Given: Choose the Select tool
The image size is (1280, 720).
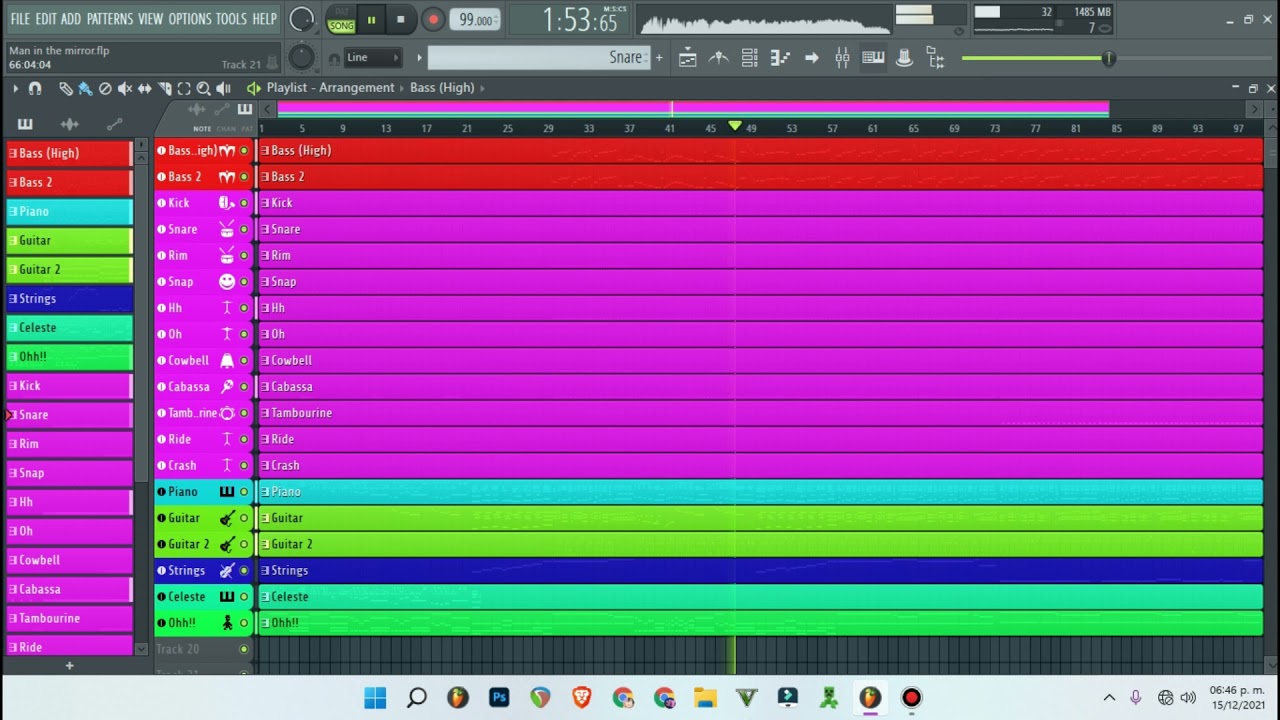Looking at the screenshot, I should 184,89.
